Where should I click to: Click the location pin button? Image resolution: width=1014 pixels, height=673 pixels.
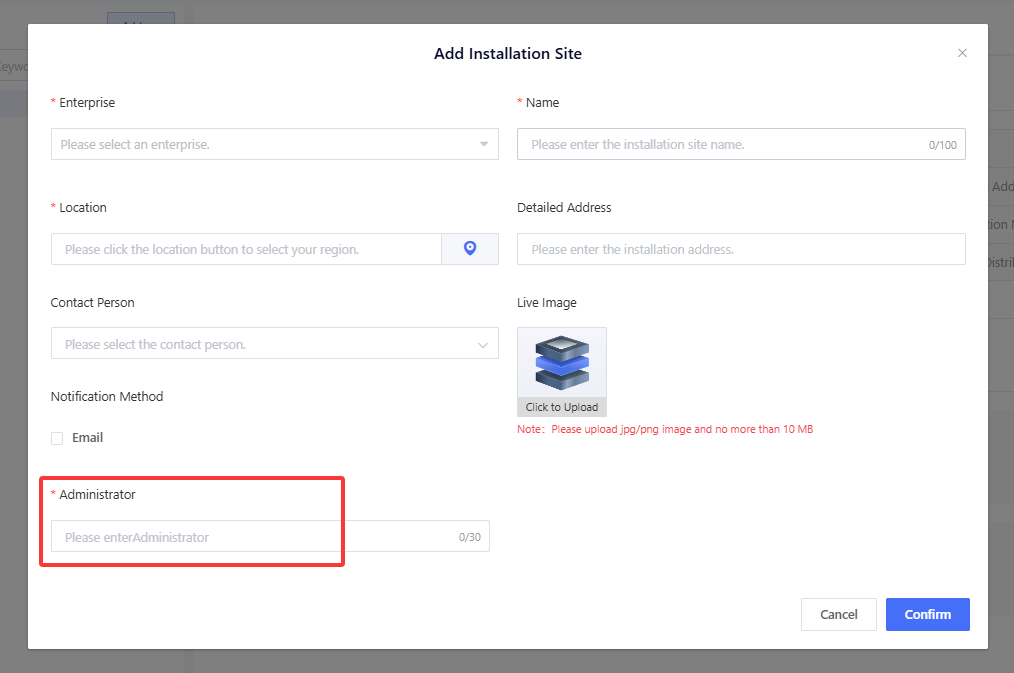pos(470,249)
